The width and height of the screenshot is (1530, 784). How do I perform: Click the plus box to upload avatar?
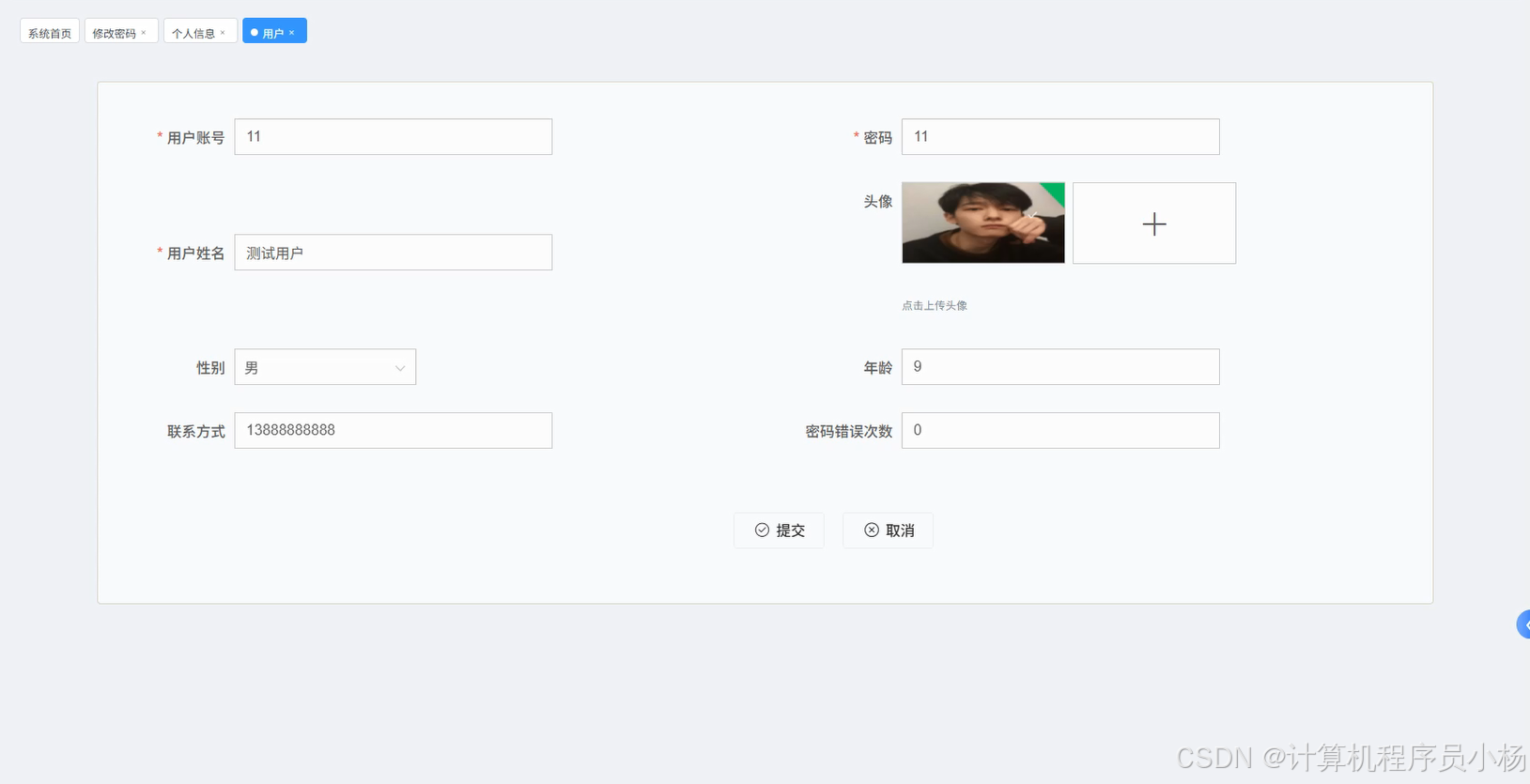1154,223
